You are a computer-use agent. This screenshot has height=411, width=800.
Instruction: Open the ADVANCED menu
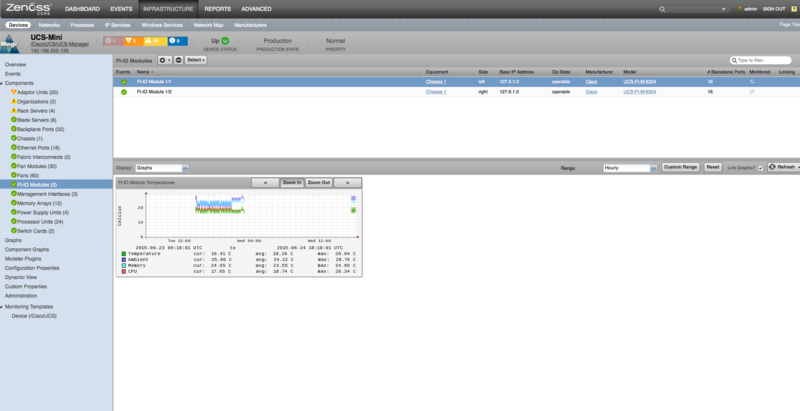256,9
